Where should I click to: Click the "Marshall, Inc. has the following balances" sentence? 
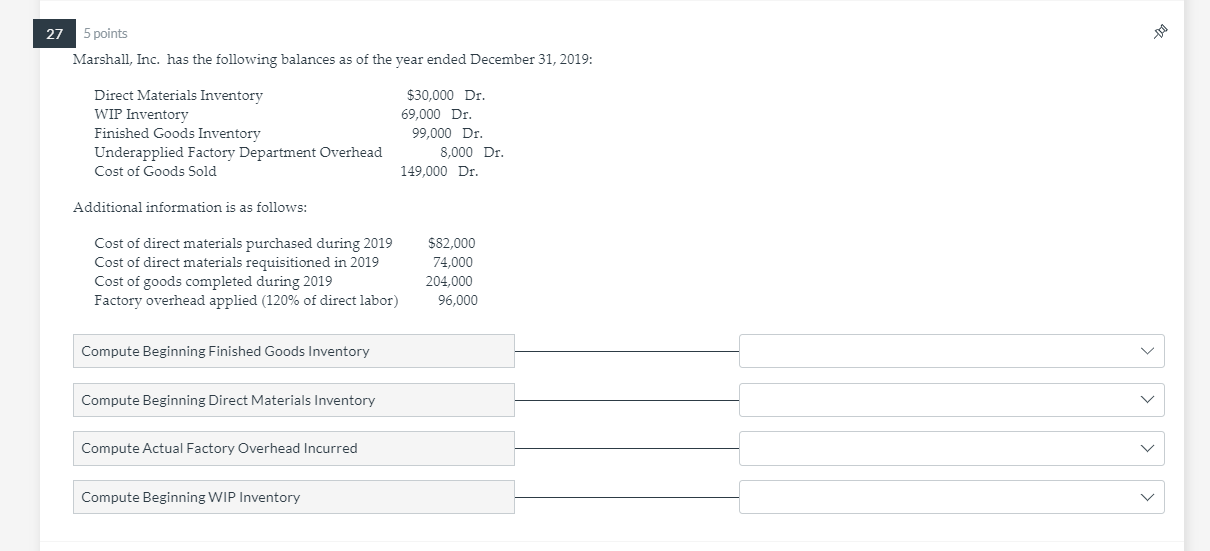[331, 60]
